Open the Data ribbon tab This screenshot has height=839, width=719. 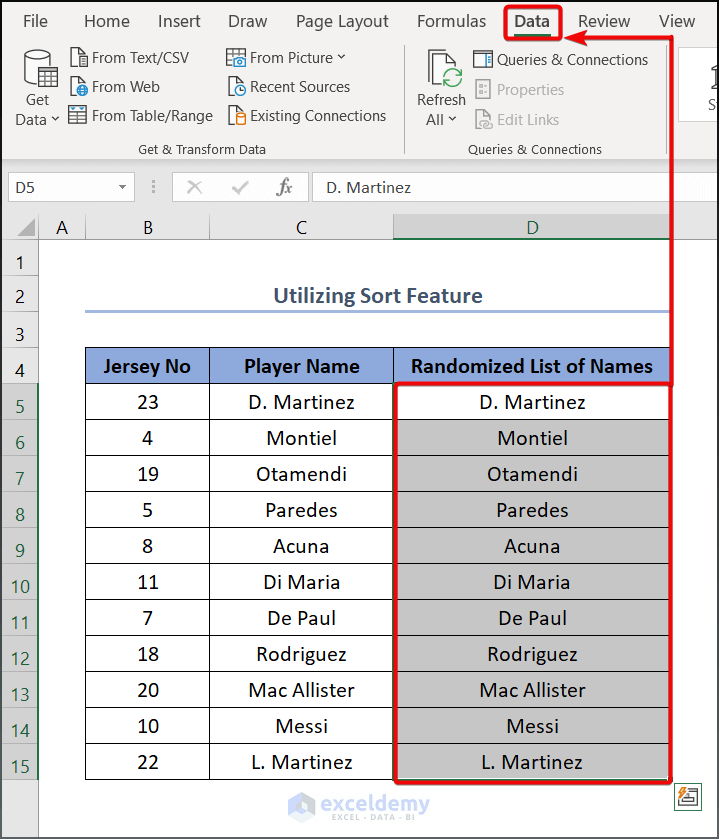click(x=532, y=22)
